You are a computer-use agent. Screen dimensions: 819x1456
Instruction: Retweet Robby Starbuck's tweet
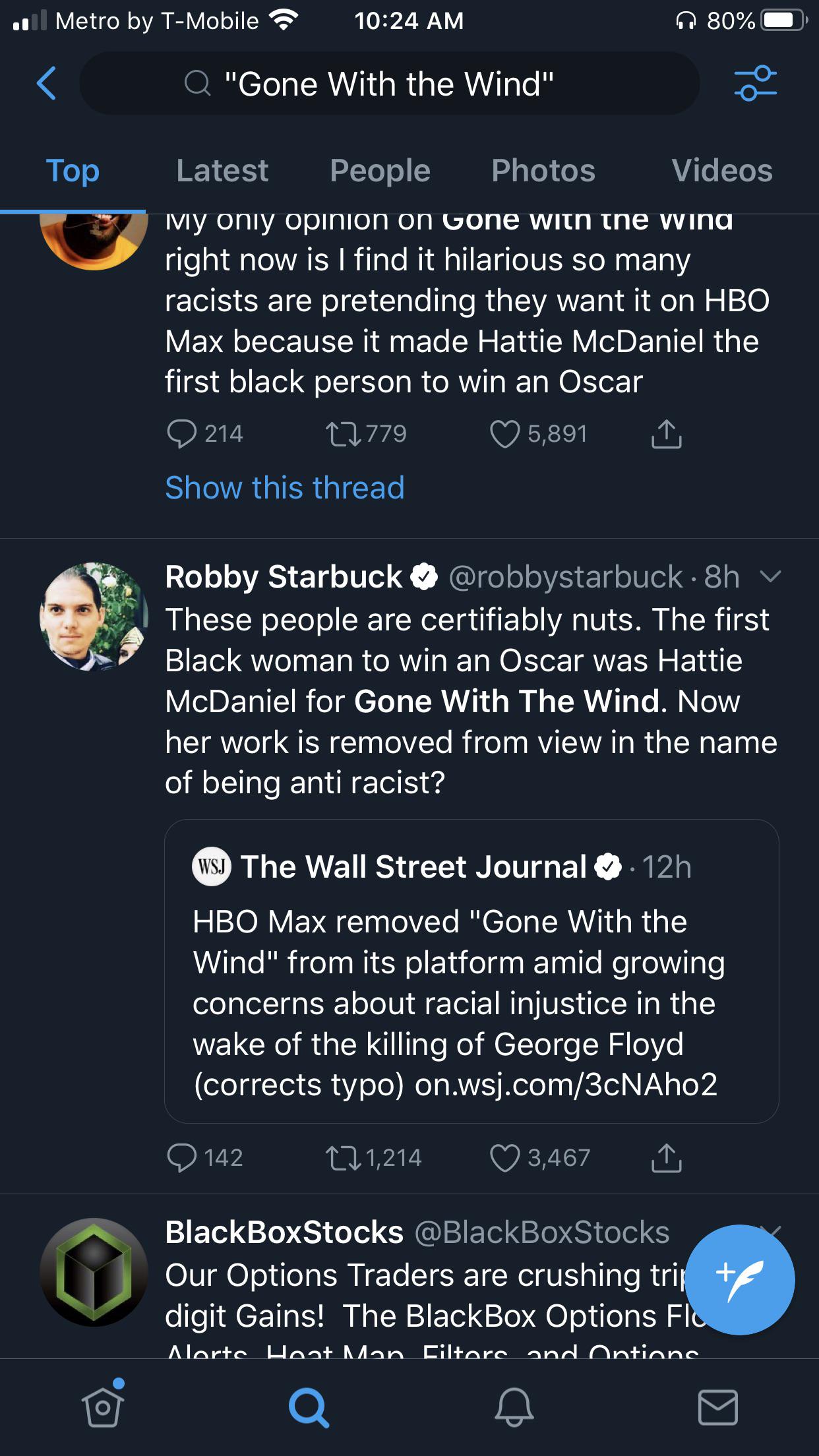pos(343,1158)
